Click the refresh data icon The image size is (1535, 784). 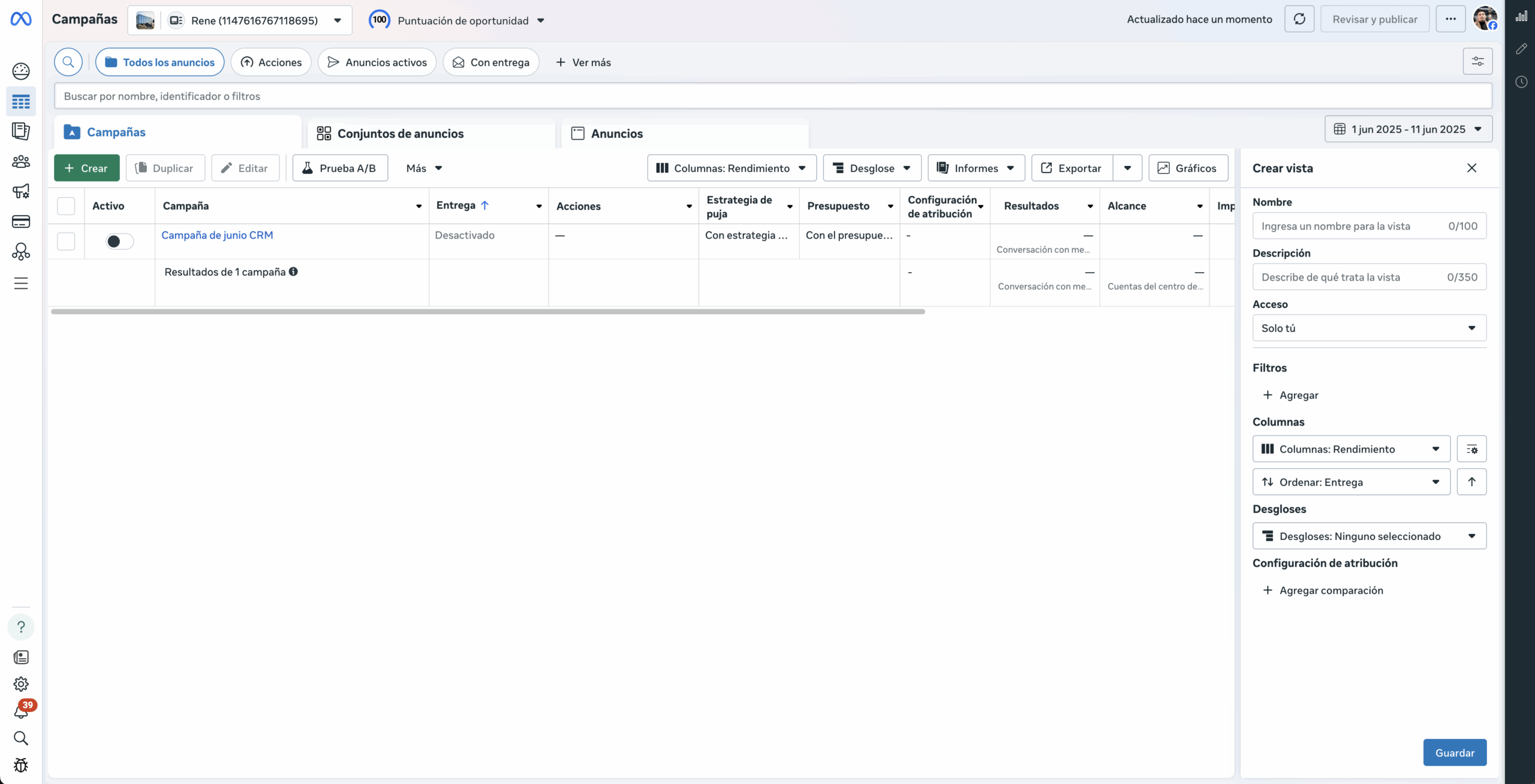[x=1299, y=19]
